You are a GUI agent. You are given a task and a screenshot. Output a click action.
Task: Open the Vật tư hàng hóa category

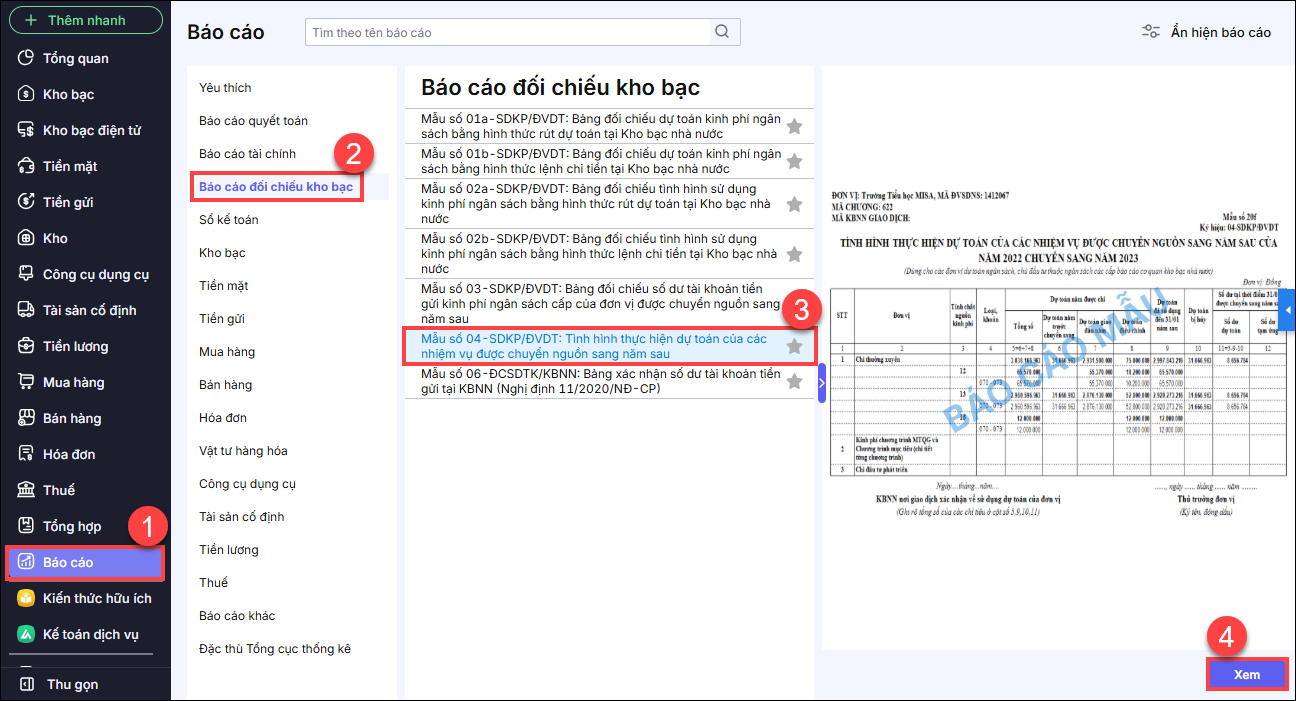243,451
